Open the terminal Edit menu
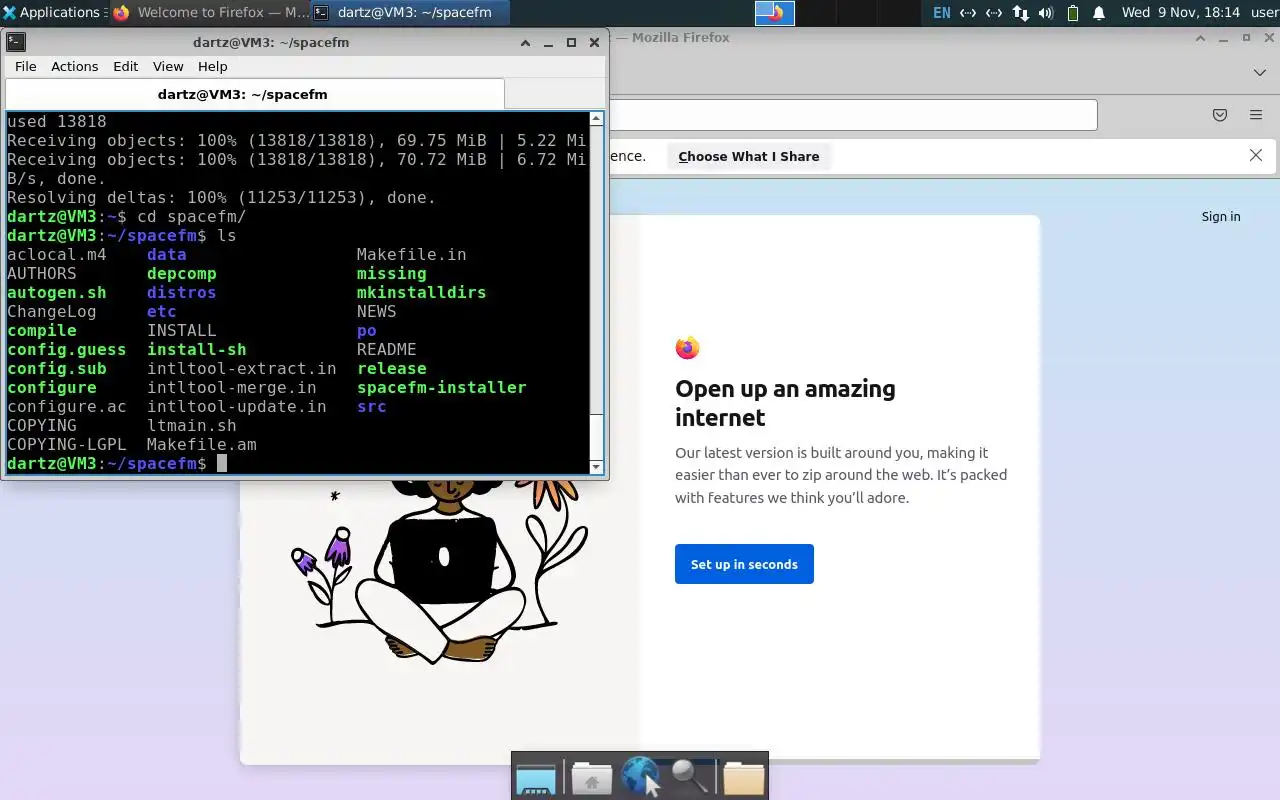Screen dimensions: 1280x800 point(125,66)
